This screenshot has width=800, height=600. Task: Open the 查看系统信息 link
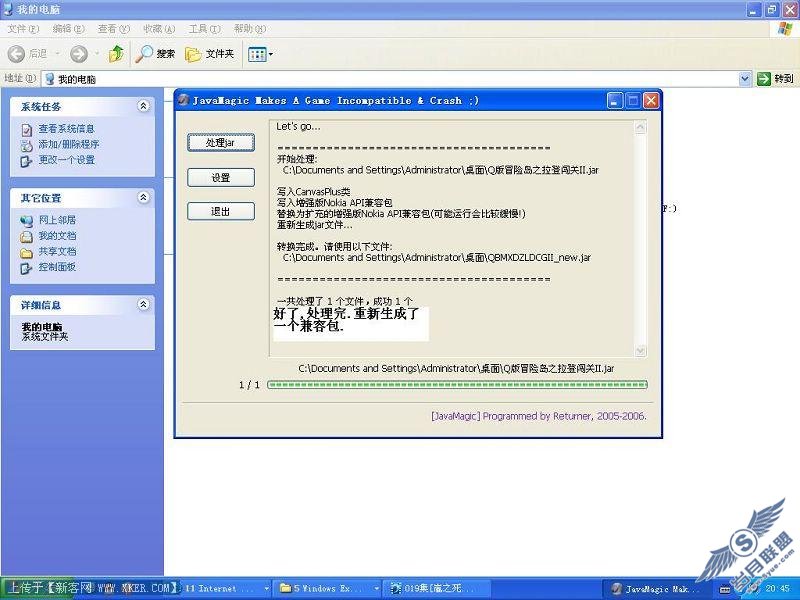[66, 129]
